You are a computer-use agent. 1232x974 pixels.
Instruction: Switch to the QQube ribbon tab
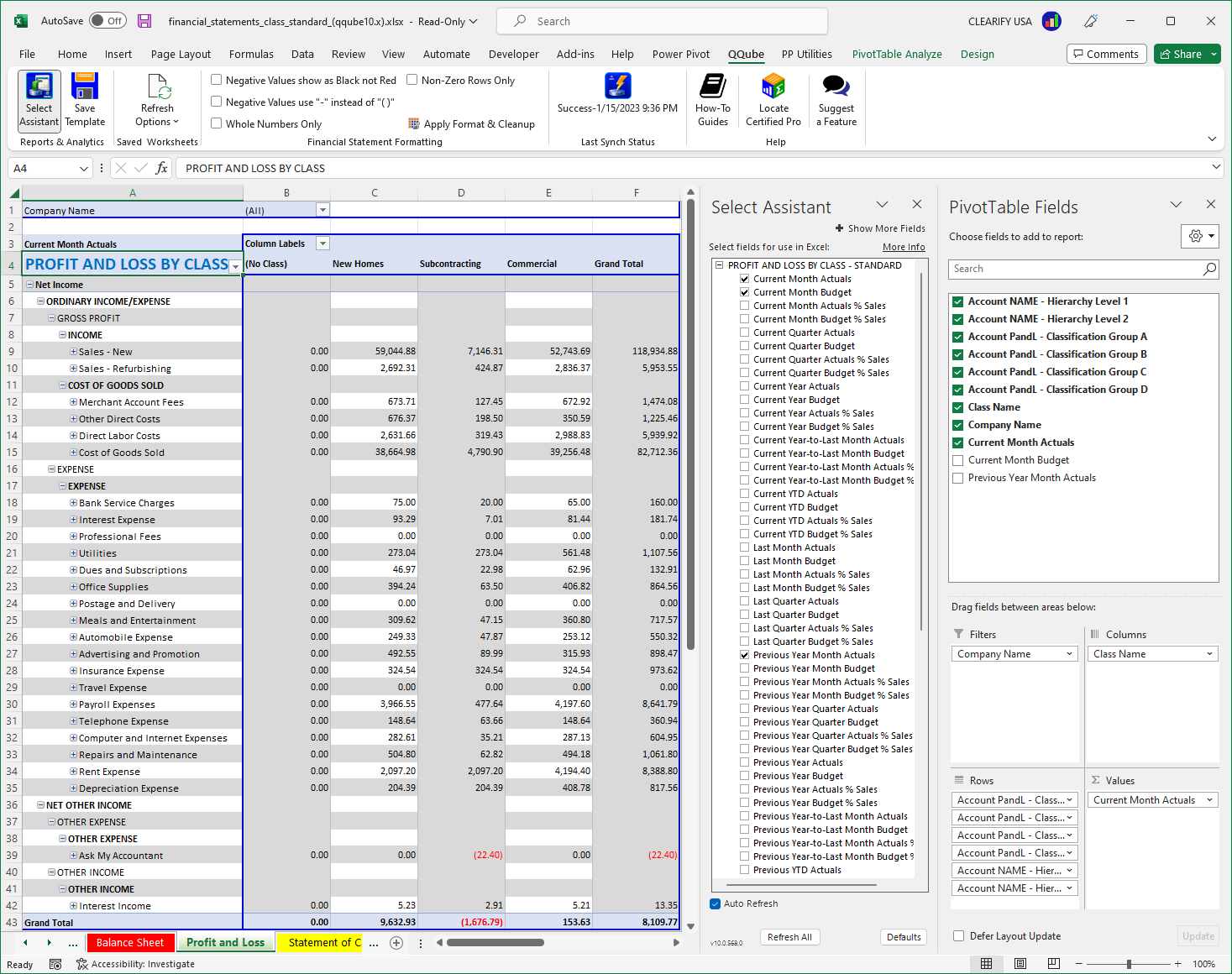(746, 54)
